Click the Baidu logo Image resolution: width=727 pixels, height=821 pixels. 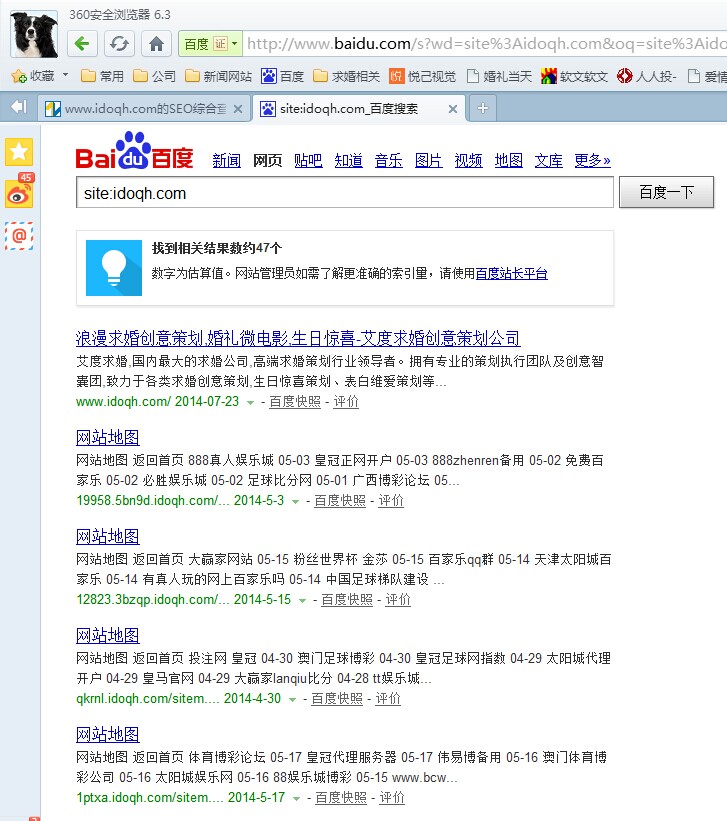tap(135, 152)
